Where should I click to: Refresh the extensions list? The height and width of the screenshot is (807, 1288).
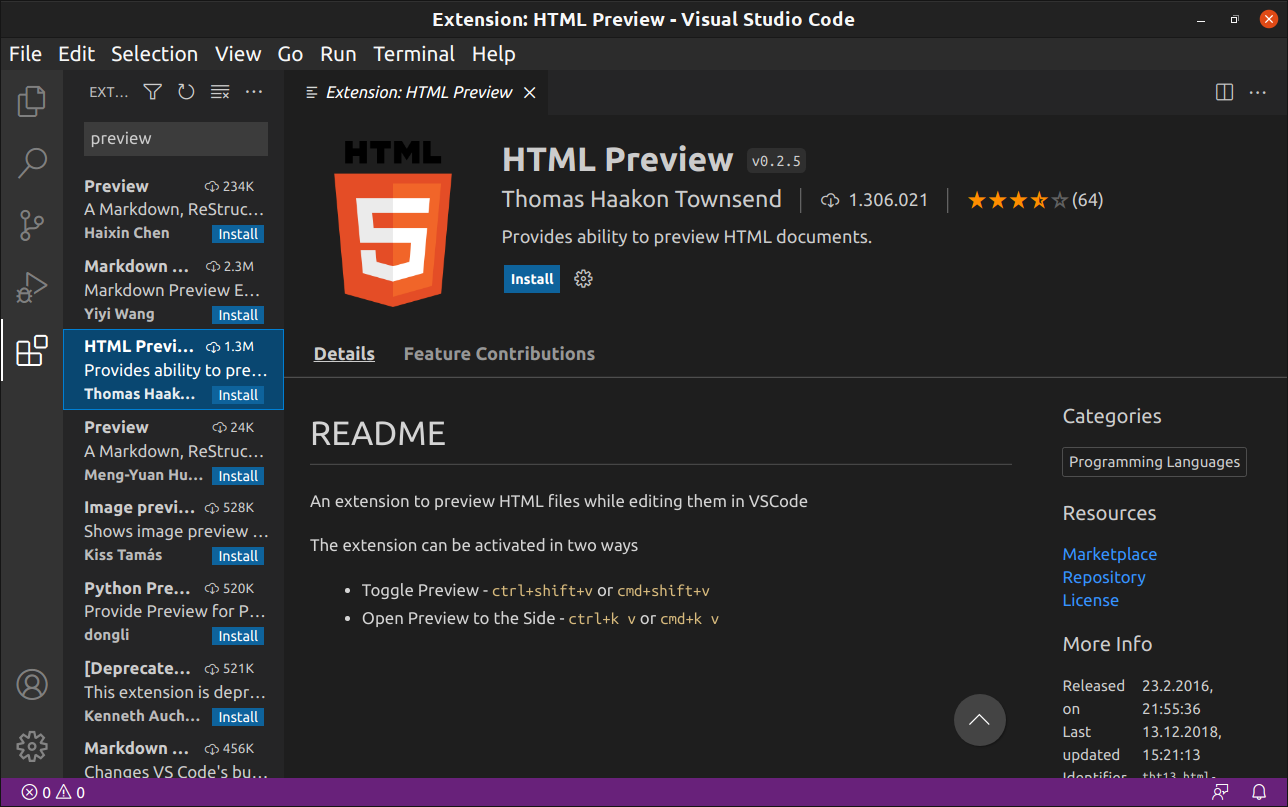click(186, 92)
